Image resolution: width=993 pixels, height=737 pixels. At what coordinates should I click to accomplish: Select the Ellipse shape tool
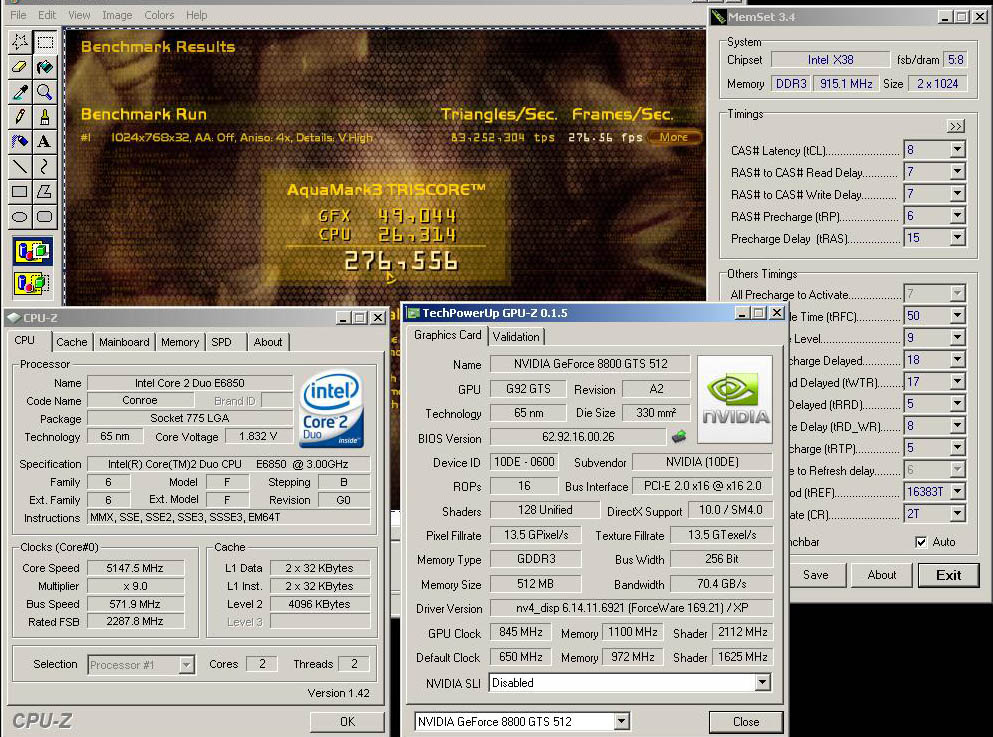pyautogui.click(x=20, y=217)
